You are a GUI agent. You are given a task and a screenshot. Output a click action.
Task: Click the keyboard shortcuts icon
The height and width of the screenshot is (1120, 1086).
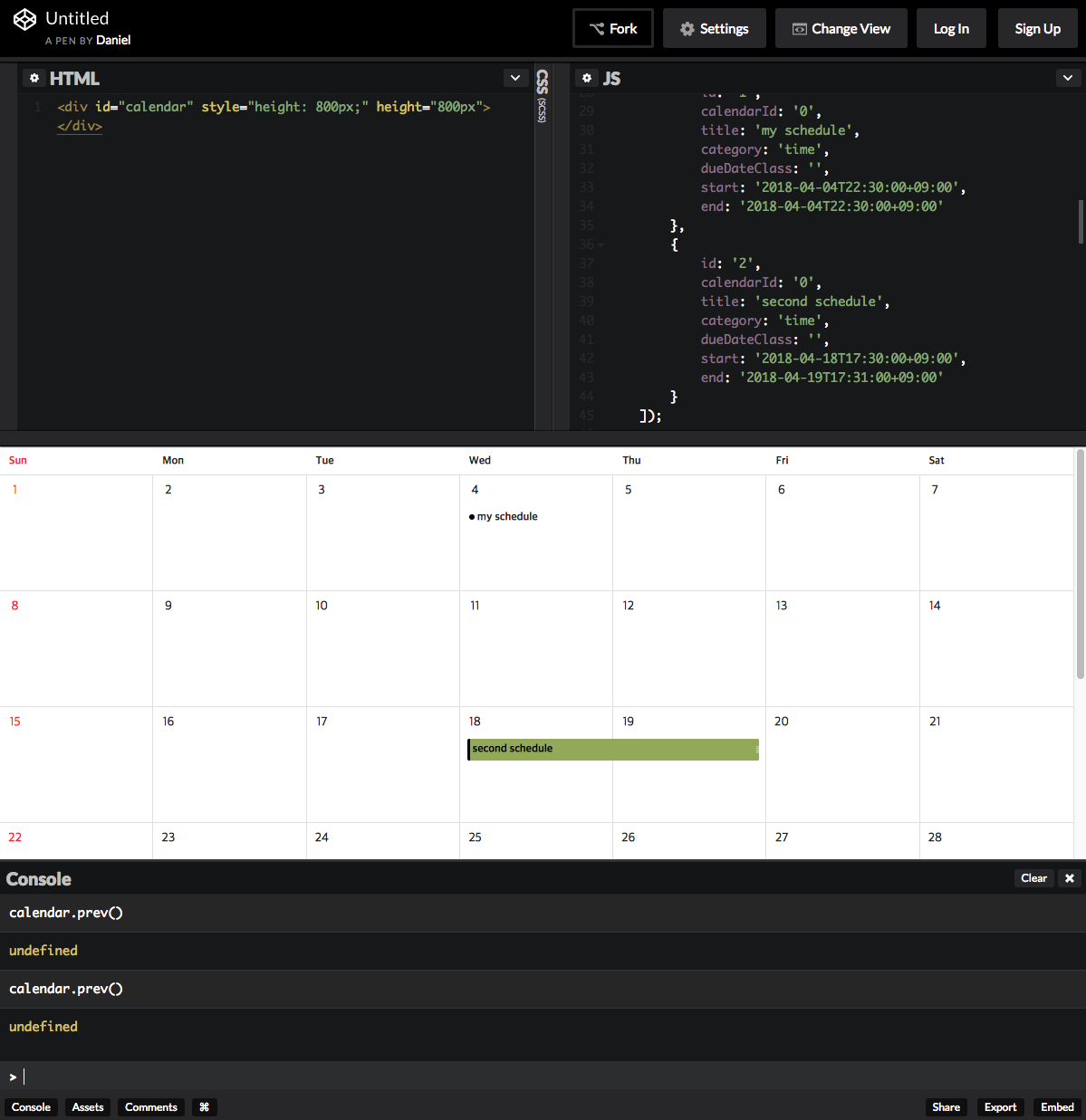[204, 1106]
